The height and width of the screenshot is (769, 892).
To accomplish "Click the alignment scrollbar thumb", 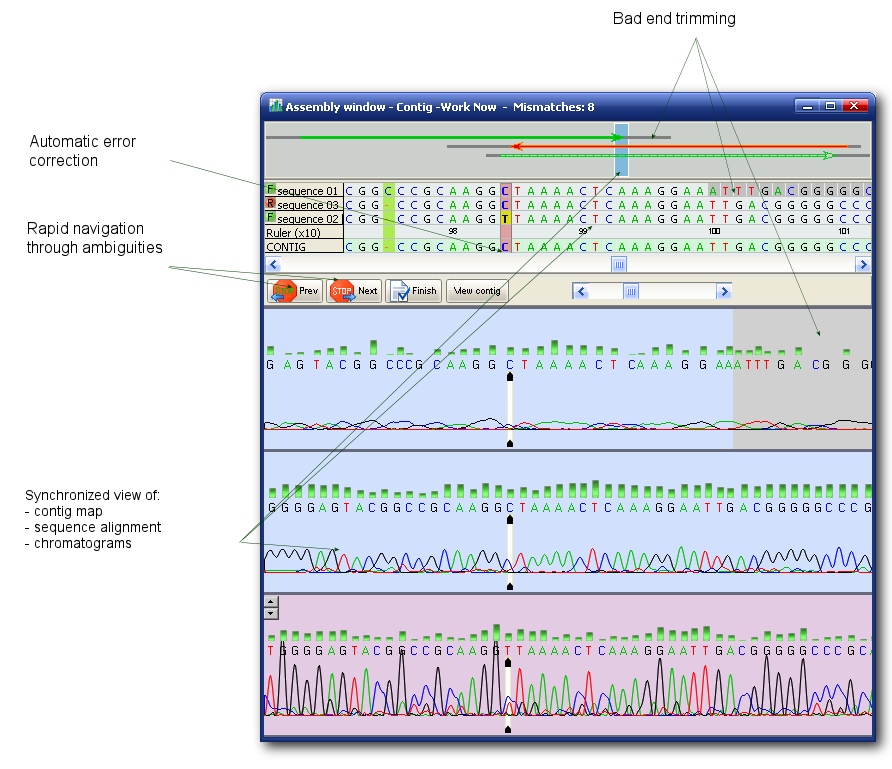I will [x=619, y=264].
